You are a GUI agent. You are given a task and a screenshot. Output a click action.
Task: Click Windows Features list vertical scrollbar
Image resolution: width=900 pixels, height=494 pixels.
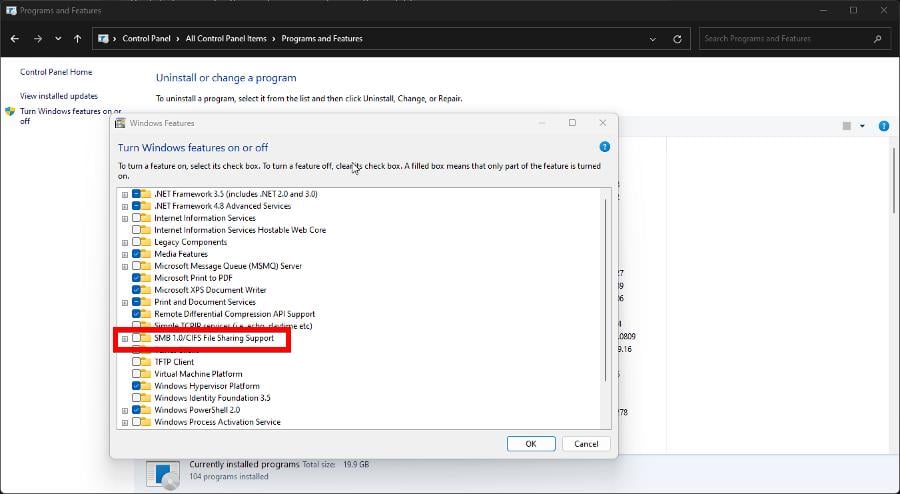605,290
